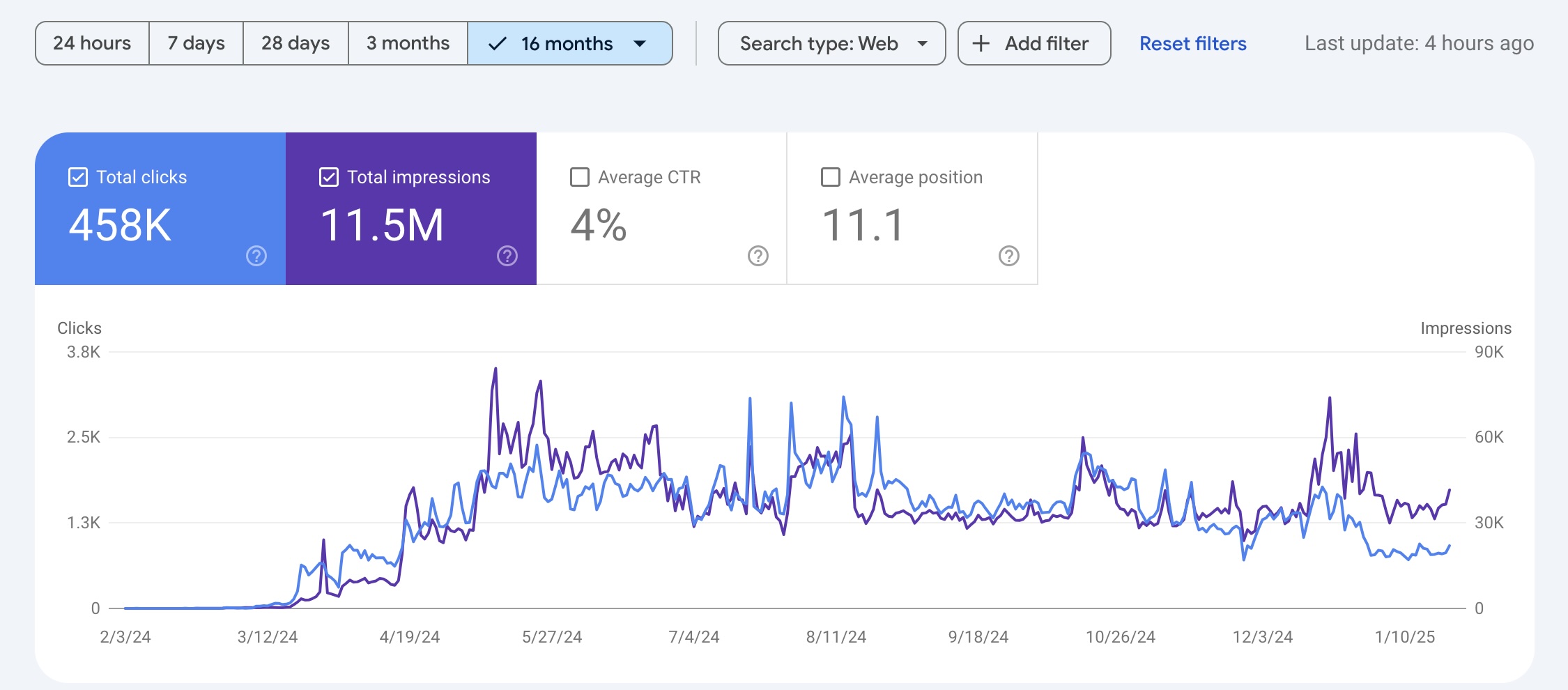1568x690 pixels.
Task: Click the impressions peak in the chart
Action: [495, 369]
